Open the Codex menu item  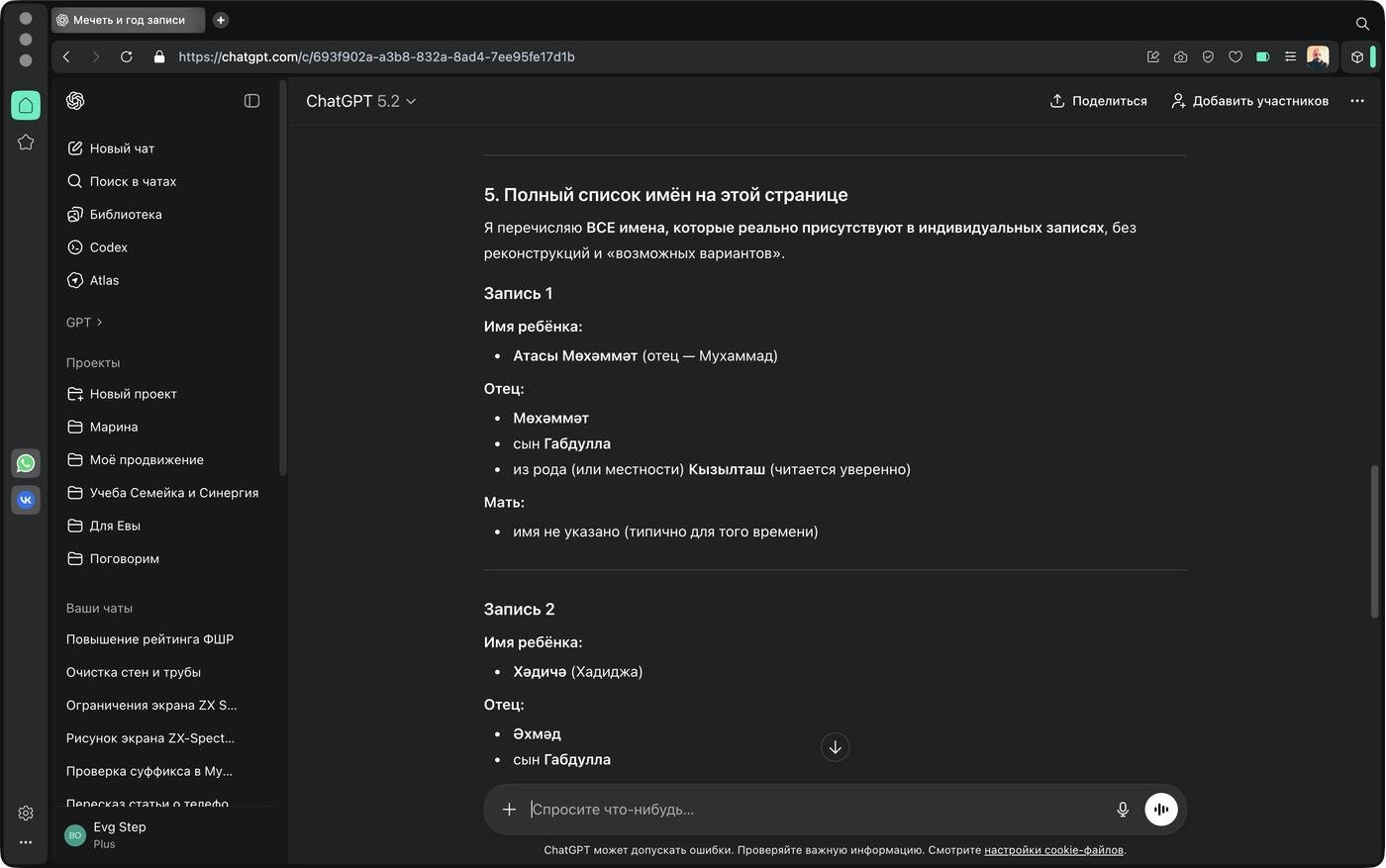pos(109,247)
